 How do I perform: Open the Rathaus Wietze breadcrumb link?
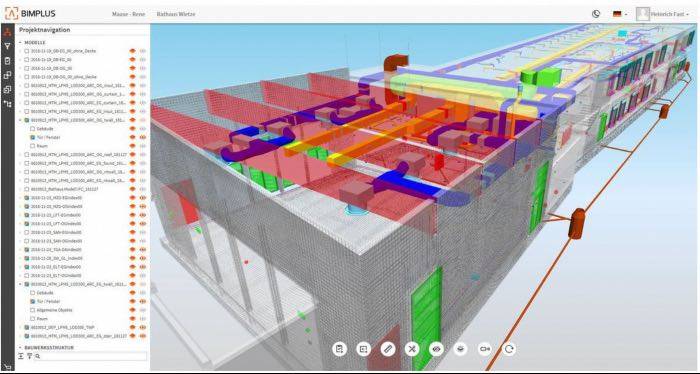176,14
